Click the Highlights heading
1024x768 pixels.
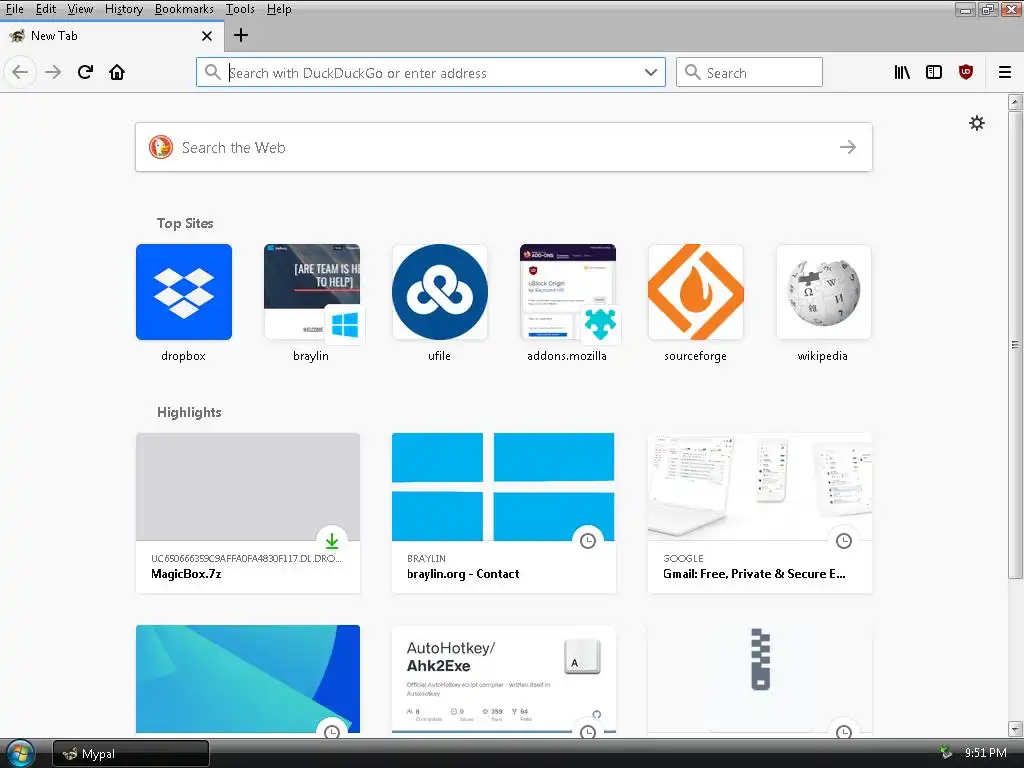click(189, 412)
